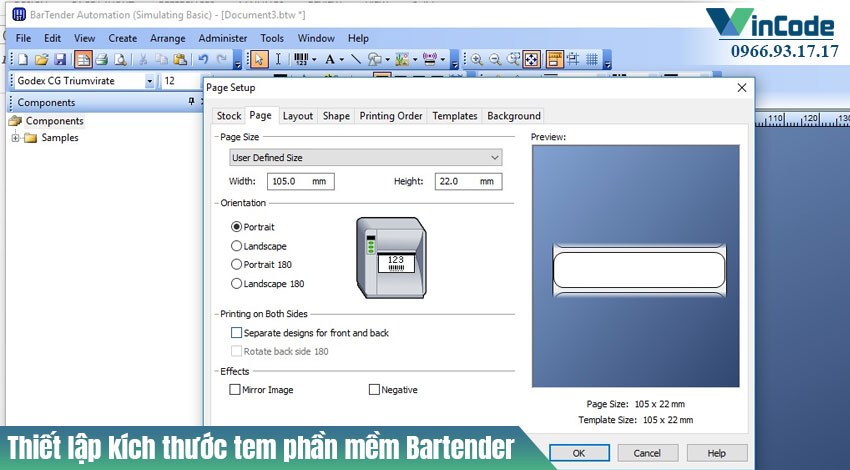The image size is (850, 470).
Task: Select the RFID encoder tool
Action: click(x=430, y=59)
